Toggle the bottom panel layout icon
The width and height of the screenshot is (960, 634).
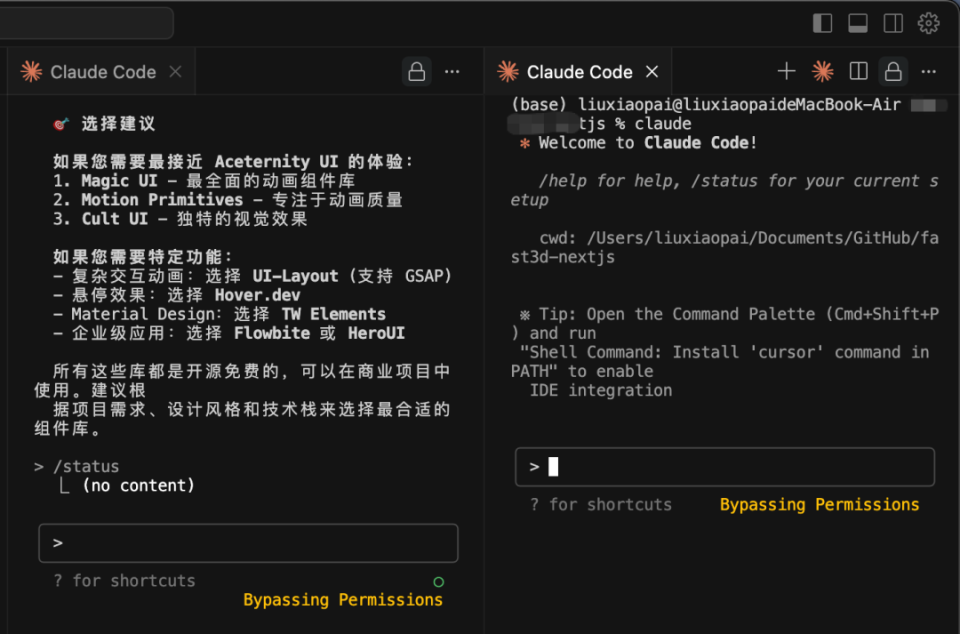pos(858,23)
